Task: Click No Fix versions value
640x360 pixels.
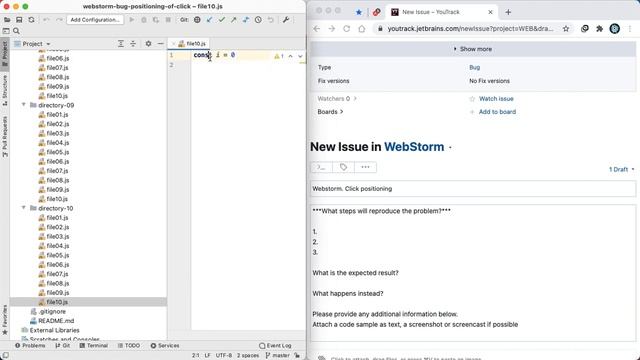Action: [489, 81]
